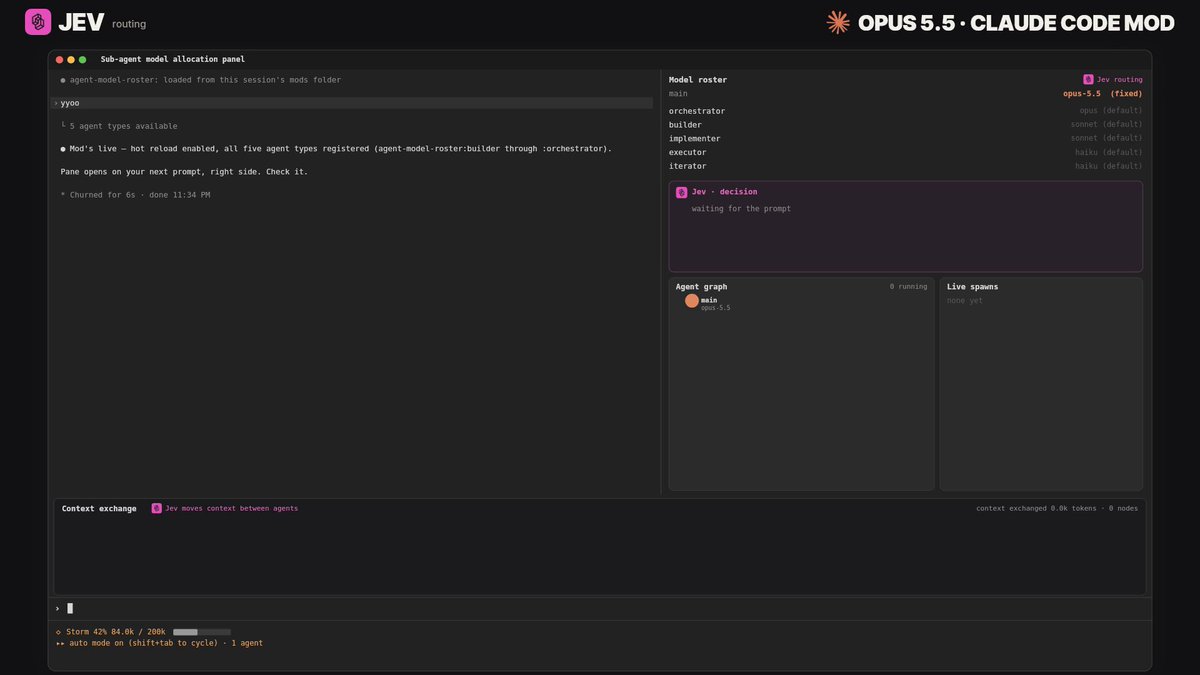This screenshot has width=1200, height=675.
Task: Select the orange main node in Agent graph
Action: 692,301
